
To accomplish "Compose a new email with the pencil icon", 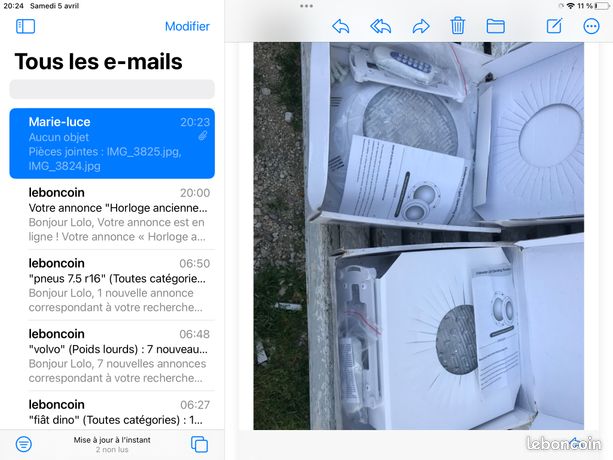I will pyautogui.click(x=554, y=26).
